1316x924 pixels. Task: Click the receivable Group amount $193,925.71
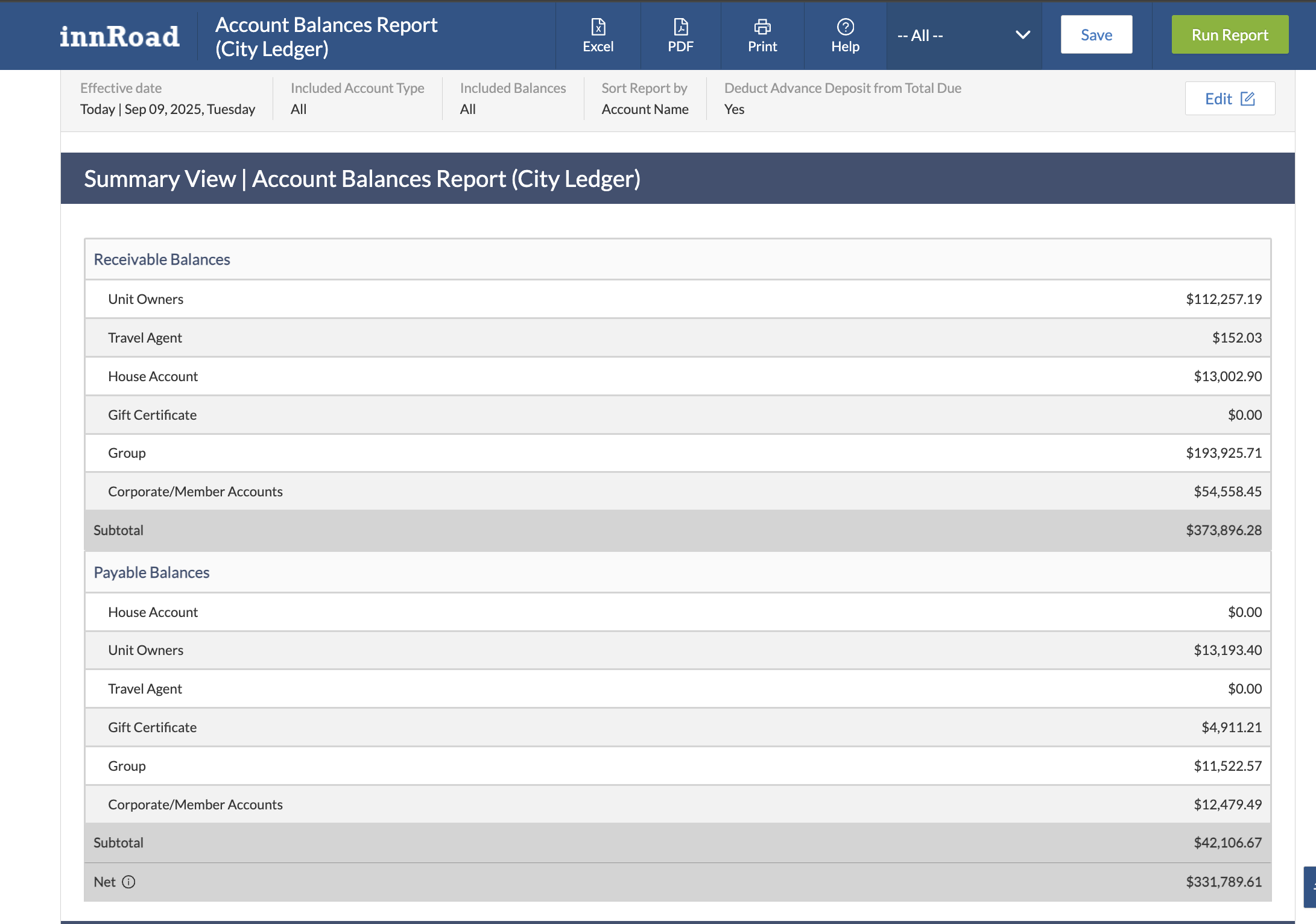(1223, 453)
